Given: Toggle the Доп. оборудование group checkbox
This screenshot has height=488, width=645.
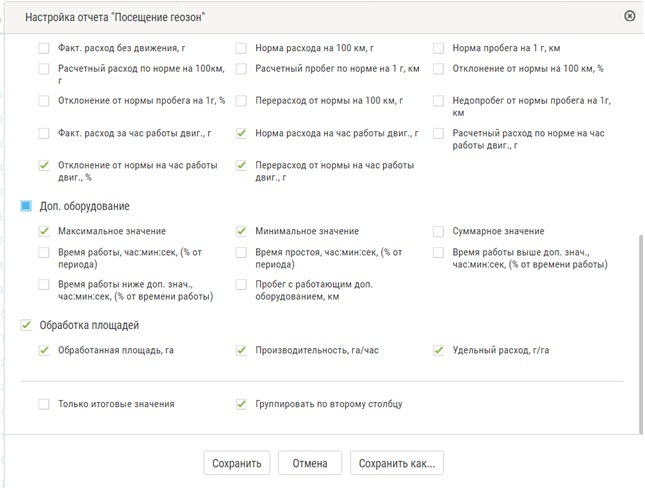Looking at the screenshot, I should (x=26, y=206).
